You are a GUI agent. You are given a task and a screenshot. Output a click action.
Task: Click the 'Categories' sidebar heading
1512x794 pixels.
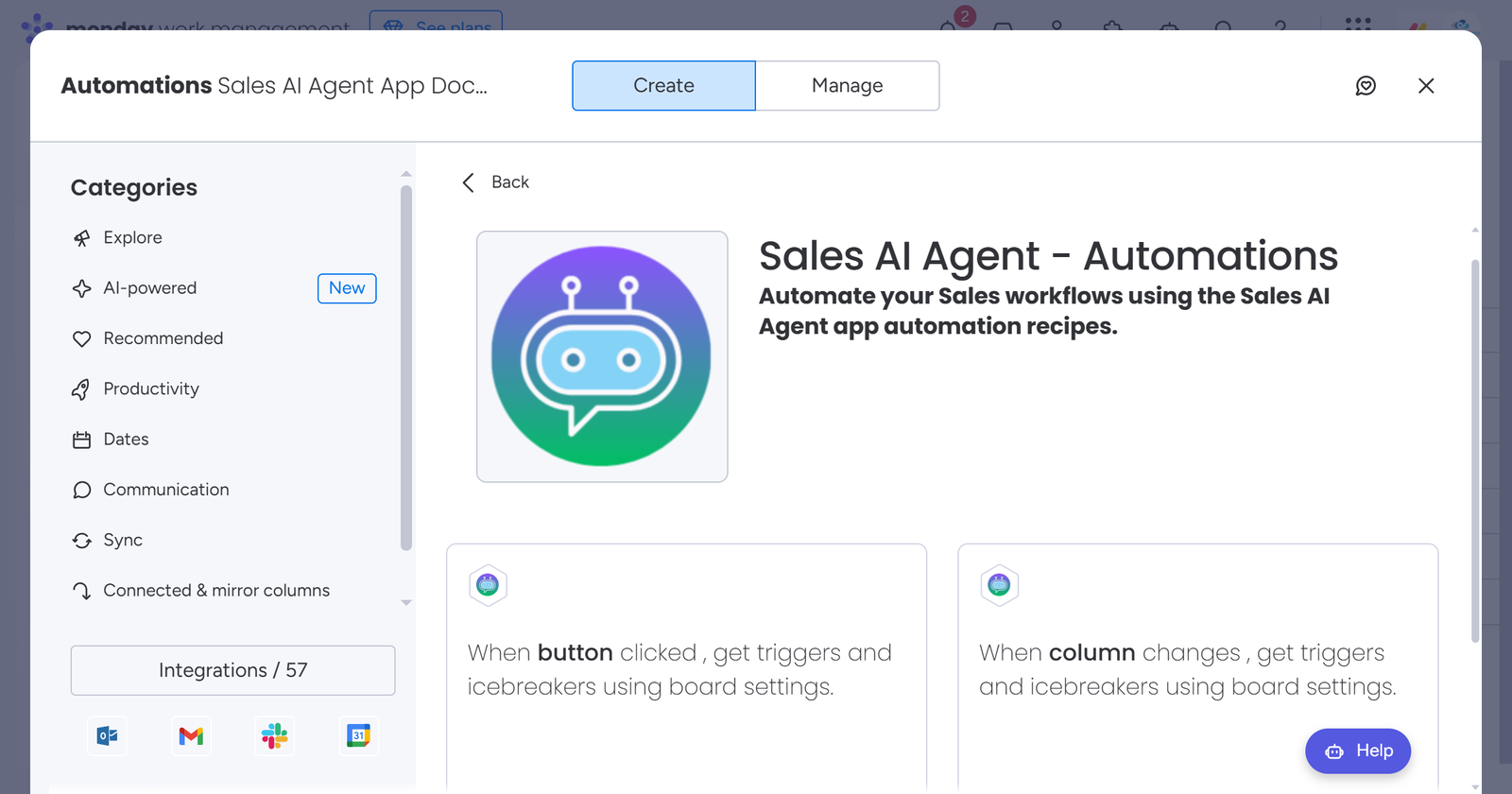click(x=134, y=188)
